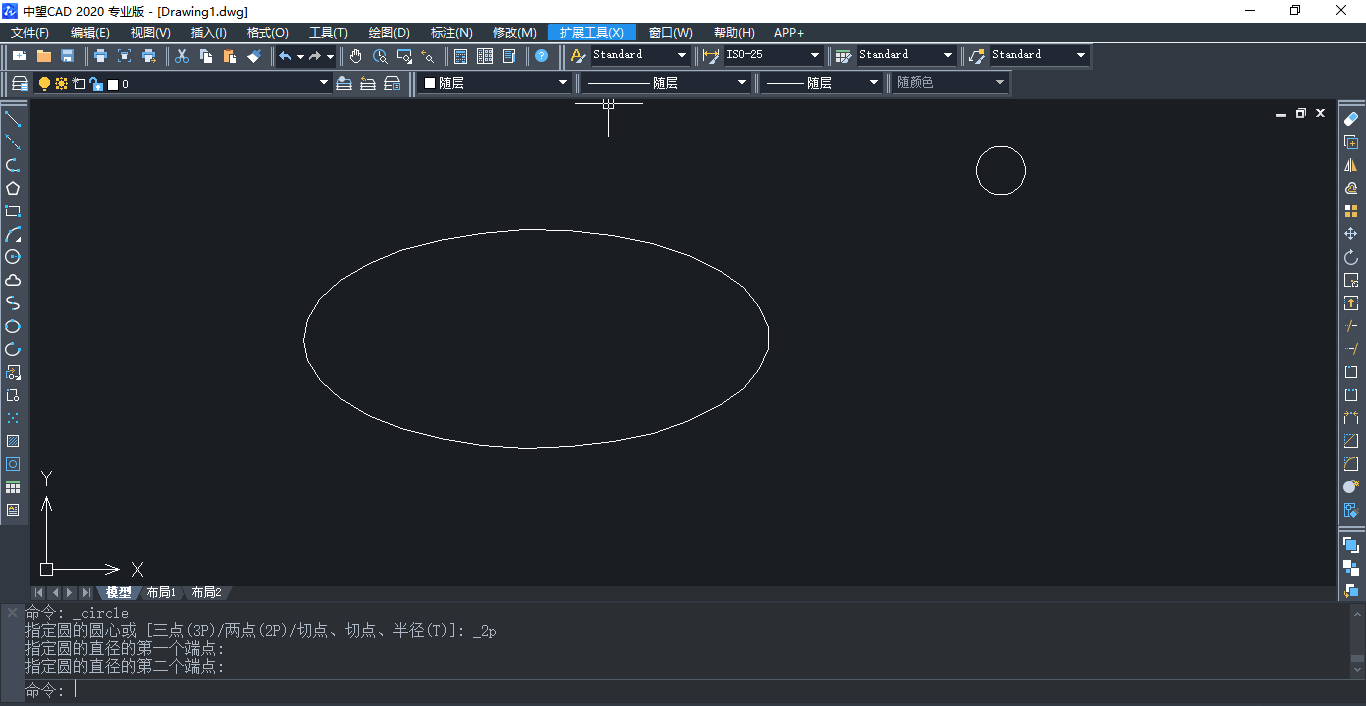Open the layer name dropdown list
The image size is (1366, 706).
pos(323,84)
